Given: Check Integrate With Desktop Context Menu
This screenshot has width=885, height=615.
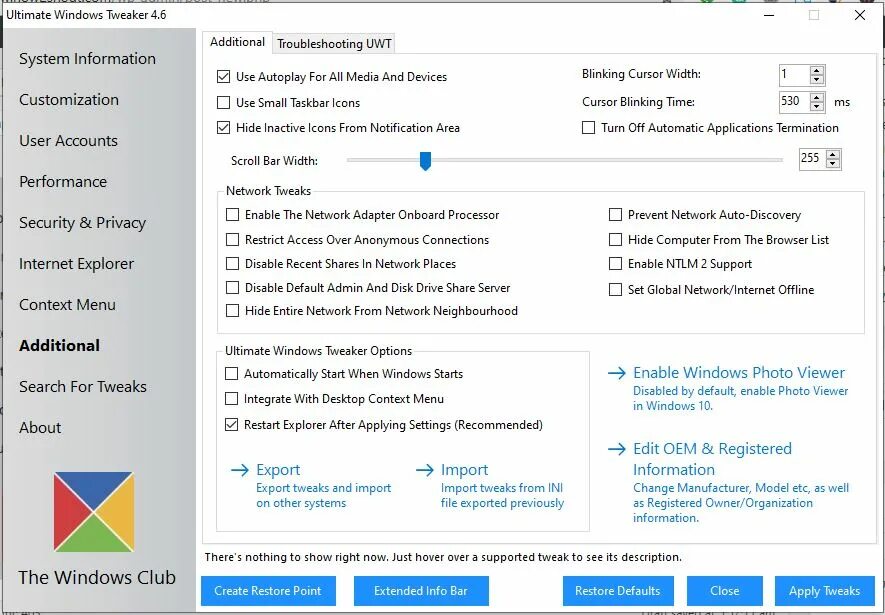Looking at the screenshot, I should 231,399.
